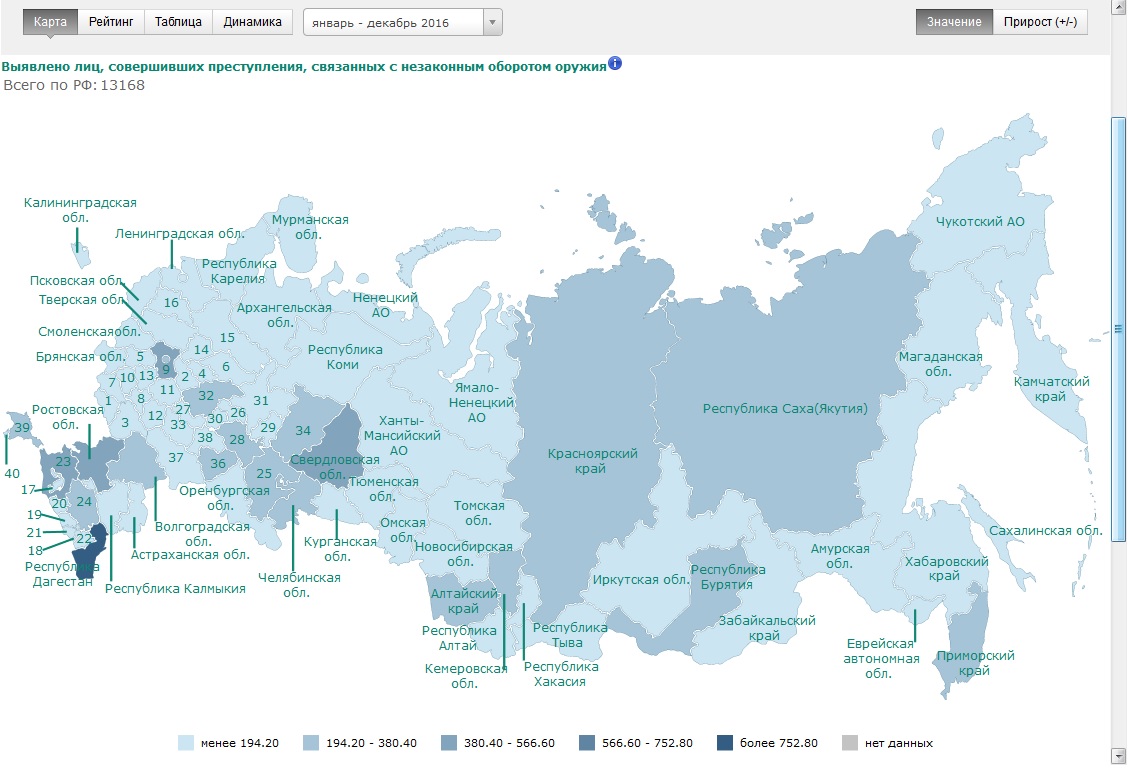This screenshot has height=768, width=1128.
Task: Toggle display to Значение
Action: (954, 22)
